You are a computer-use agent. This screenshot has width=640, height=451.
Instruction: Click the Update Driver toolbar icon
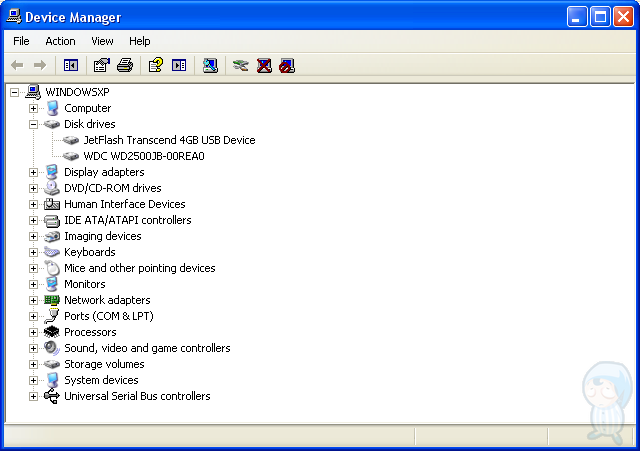coord(240,65)
